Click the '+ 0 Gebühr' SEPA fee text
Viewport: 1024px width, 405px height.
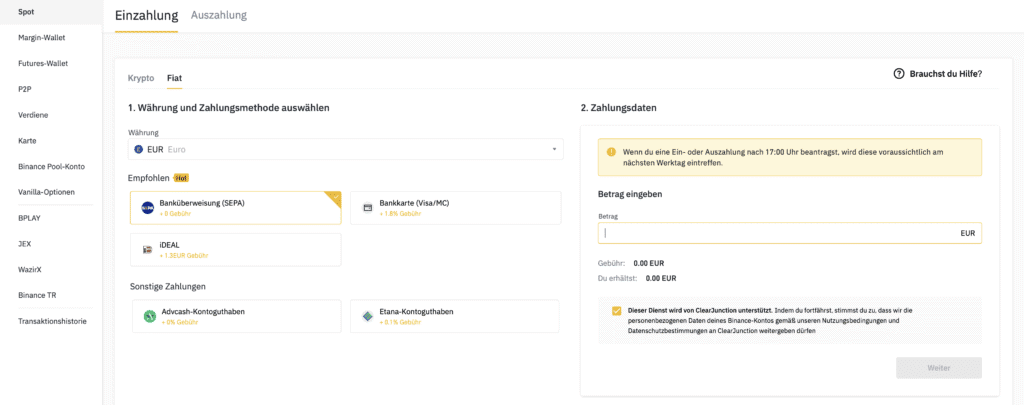[x=176, y=214]
